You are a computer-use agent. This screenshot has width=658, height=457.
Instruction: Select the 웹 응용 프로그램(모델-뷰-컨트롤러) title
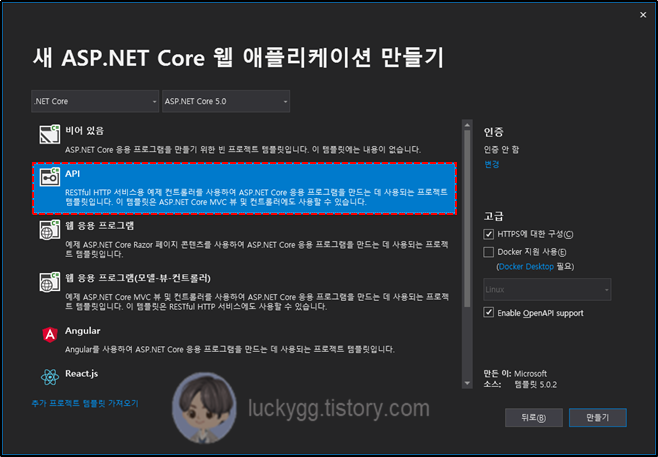[138, 278]
